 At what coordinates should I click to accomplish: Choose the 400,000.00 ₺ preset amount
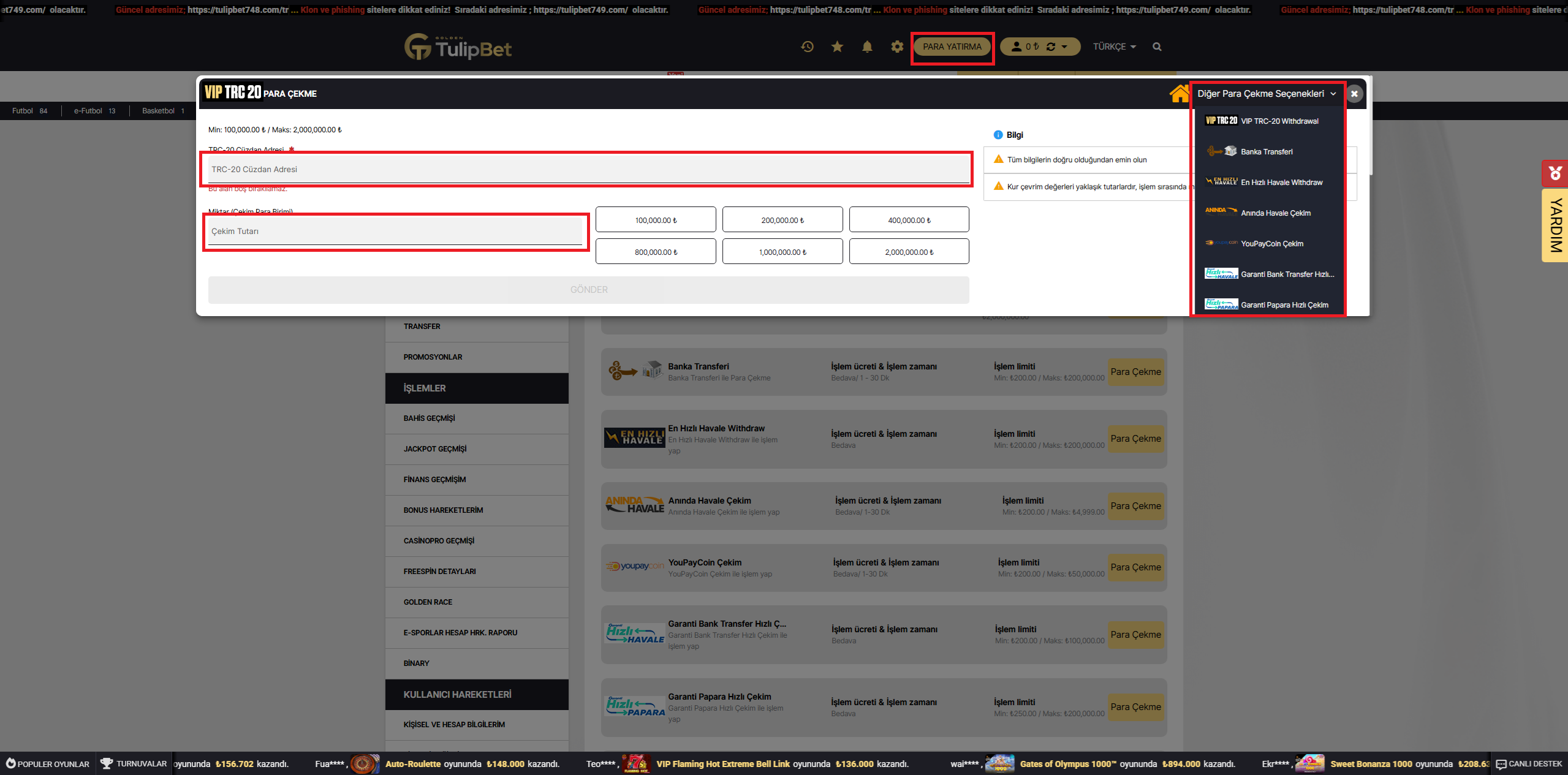point(909,219)
